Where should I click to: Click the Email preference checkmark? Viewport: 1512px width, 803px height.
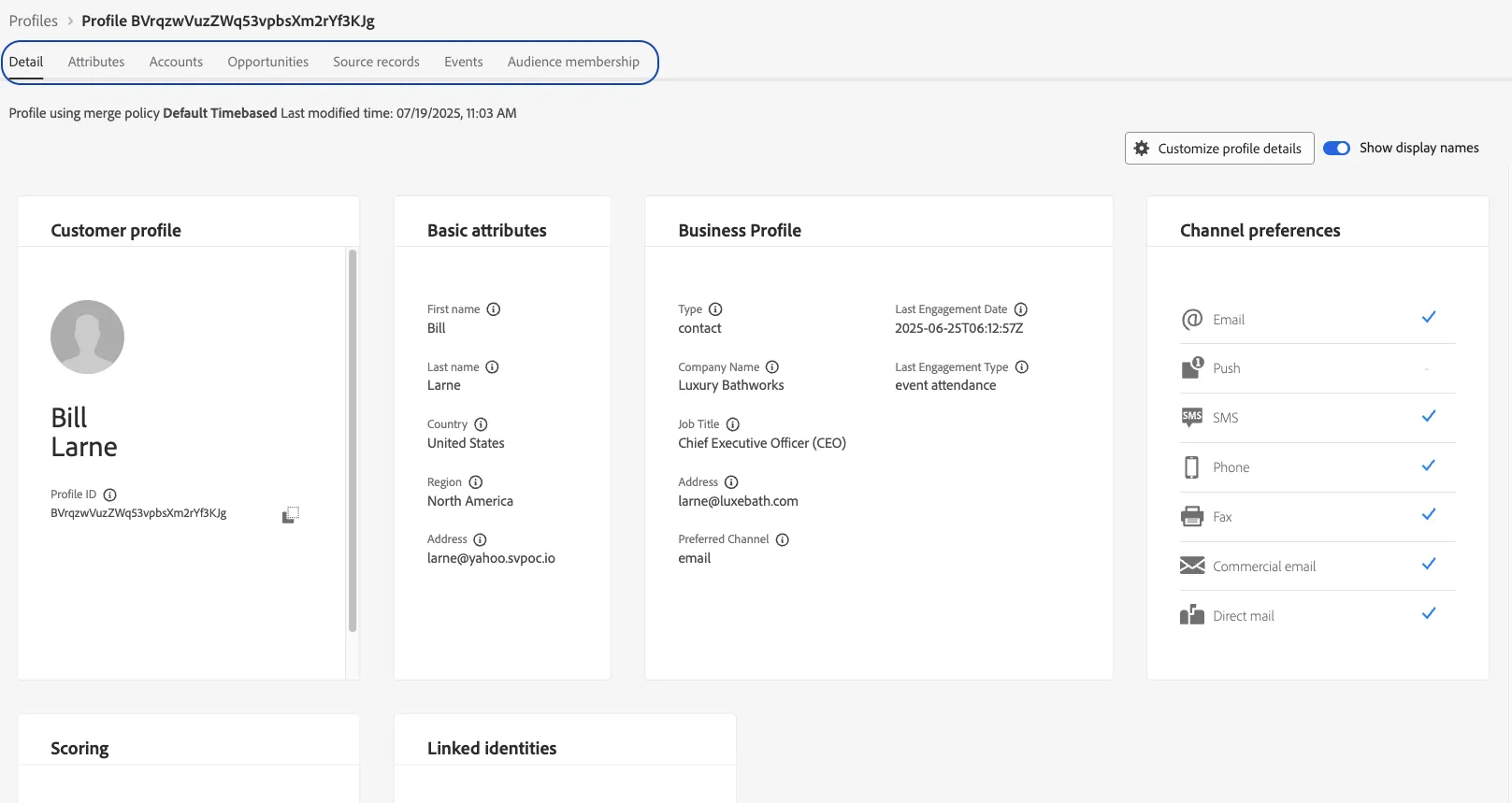point(1429,318)
